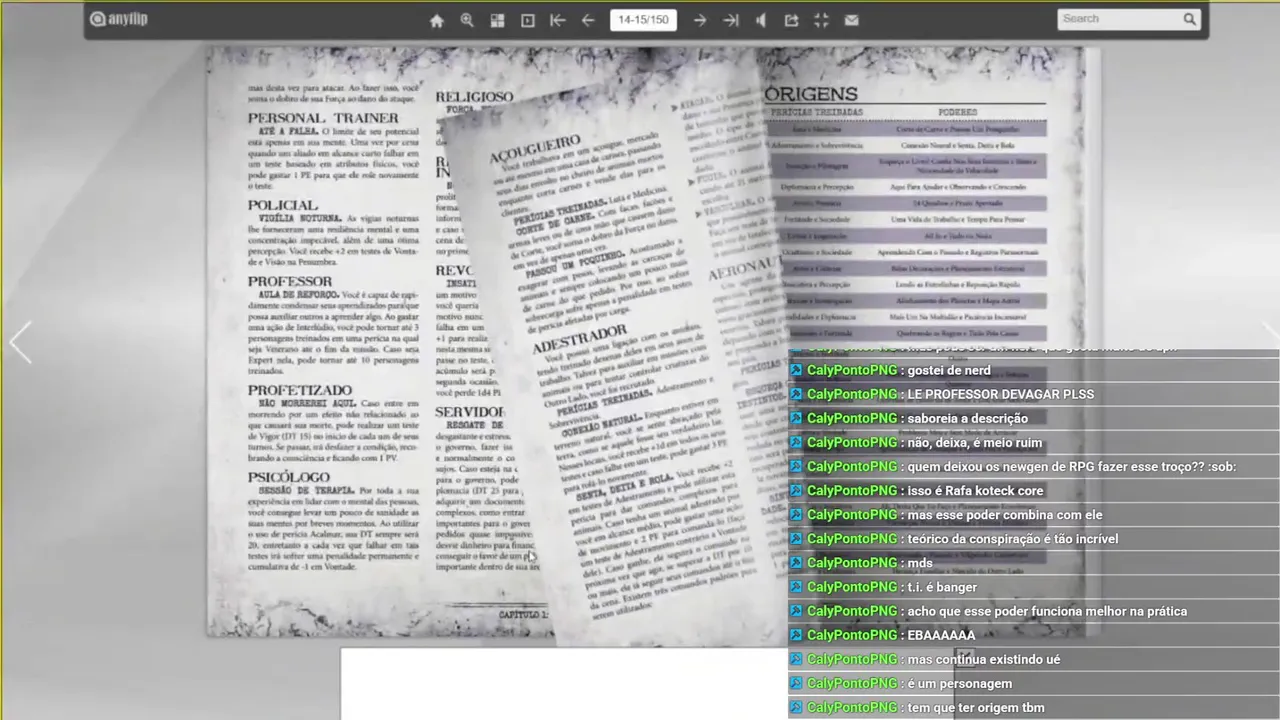The height and width of the screenshot is (720, 1280).
Task: Click chat message 'tem que ter origem tbm'
Action: click(x=975, y=707)
